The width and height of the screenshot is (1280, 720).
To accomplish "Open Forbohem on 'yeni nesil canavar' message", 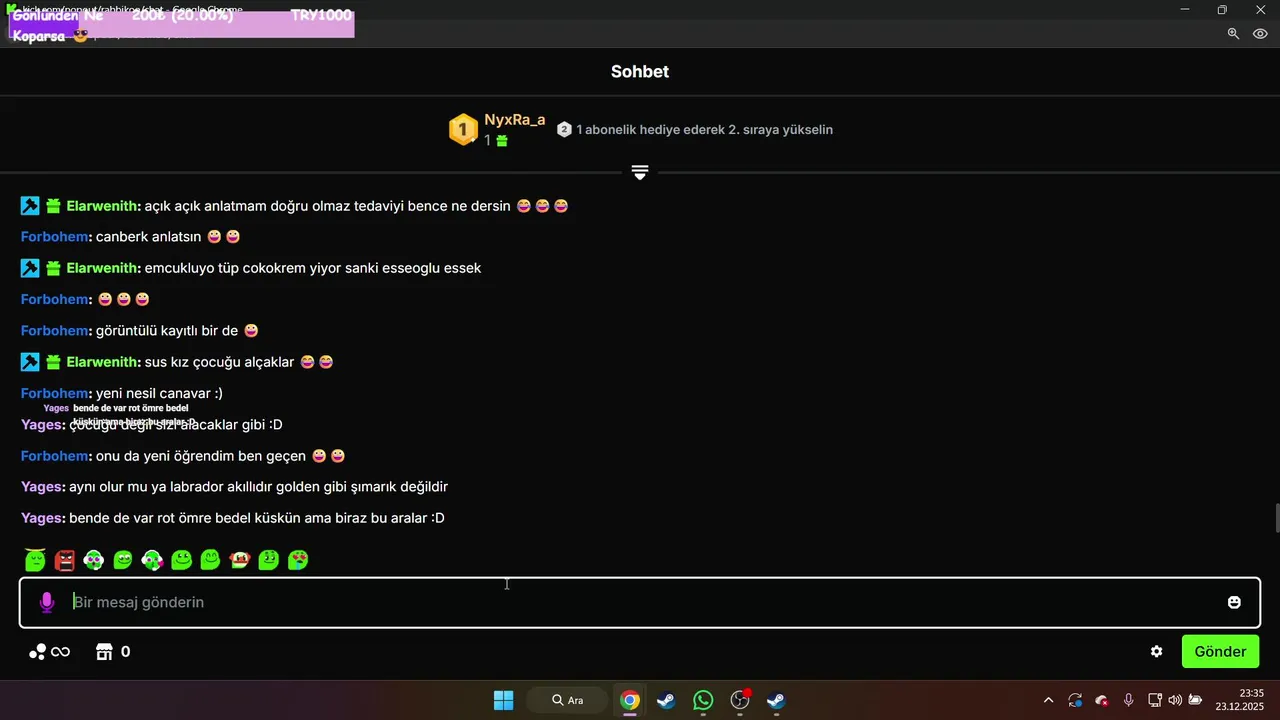I will tap(56, 393).
